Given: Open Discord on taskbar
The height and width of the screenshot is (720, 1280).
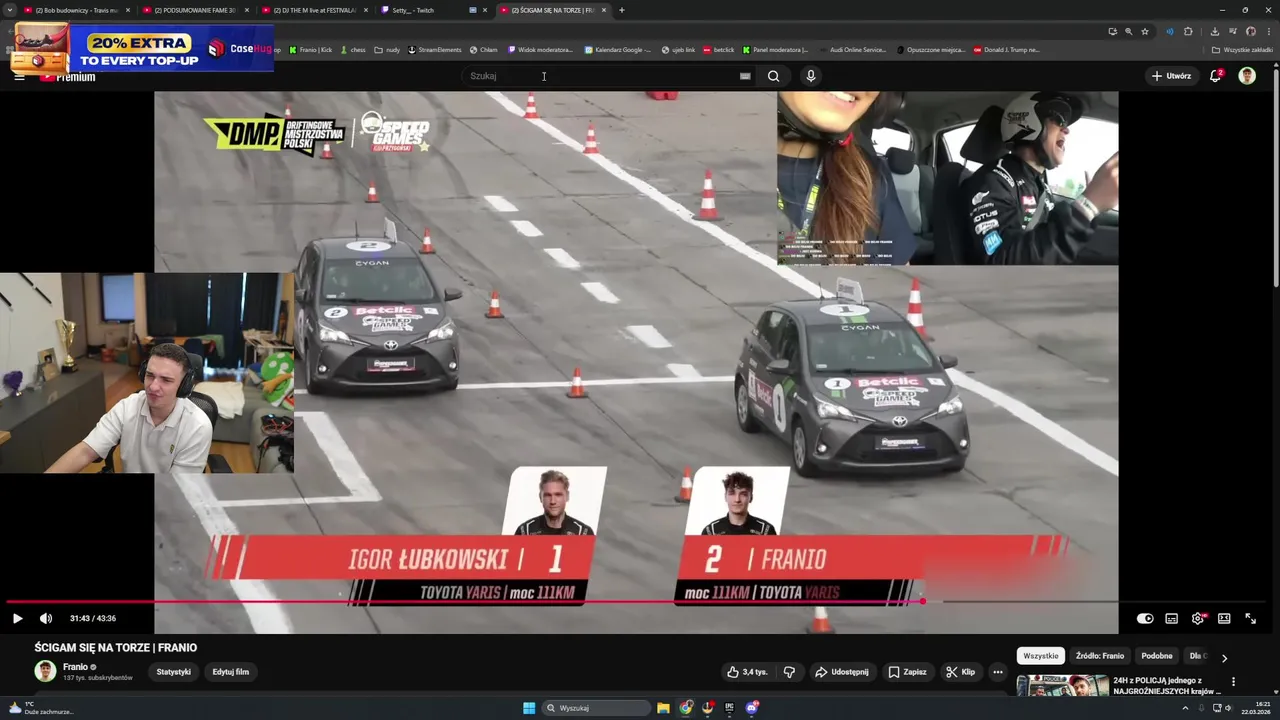Looking at the screenshot, I should click(752, 708).
